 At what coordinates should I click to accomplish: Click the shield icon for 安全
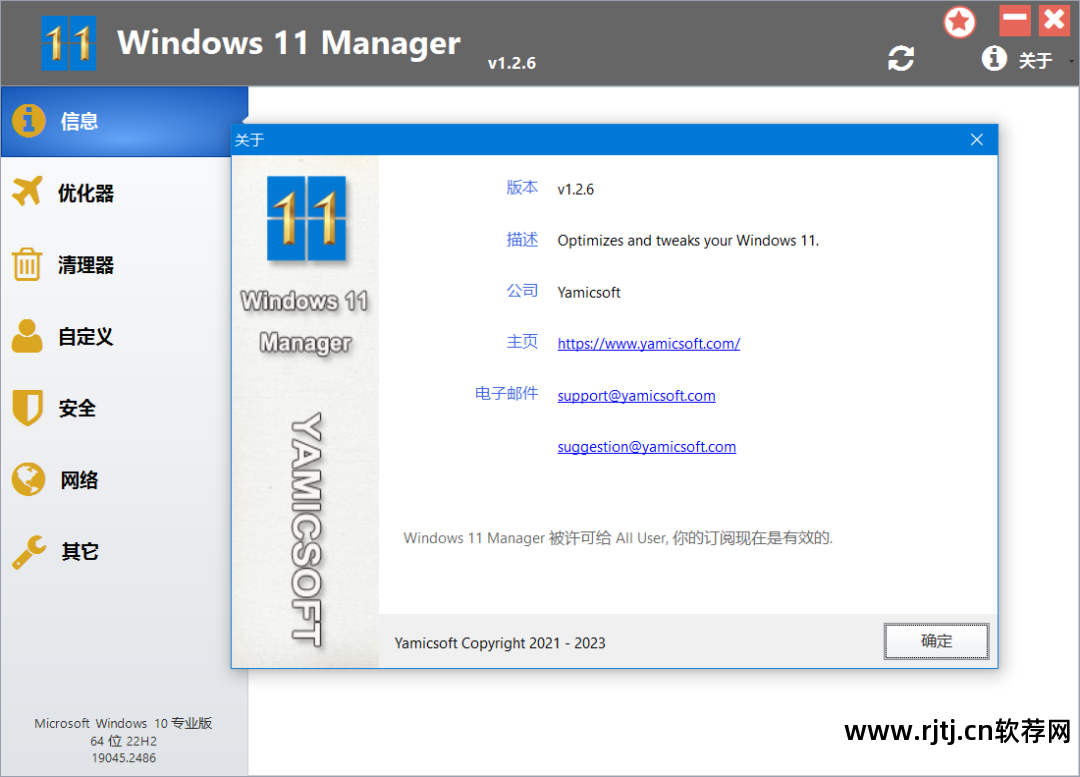pyautogui.click(x=28, y=407)
